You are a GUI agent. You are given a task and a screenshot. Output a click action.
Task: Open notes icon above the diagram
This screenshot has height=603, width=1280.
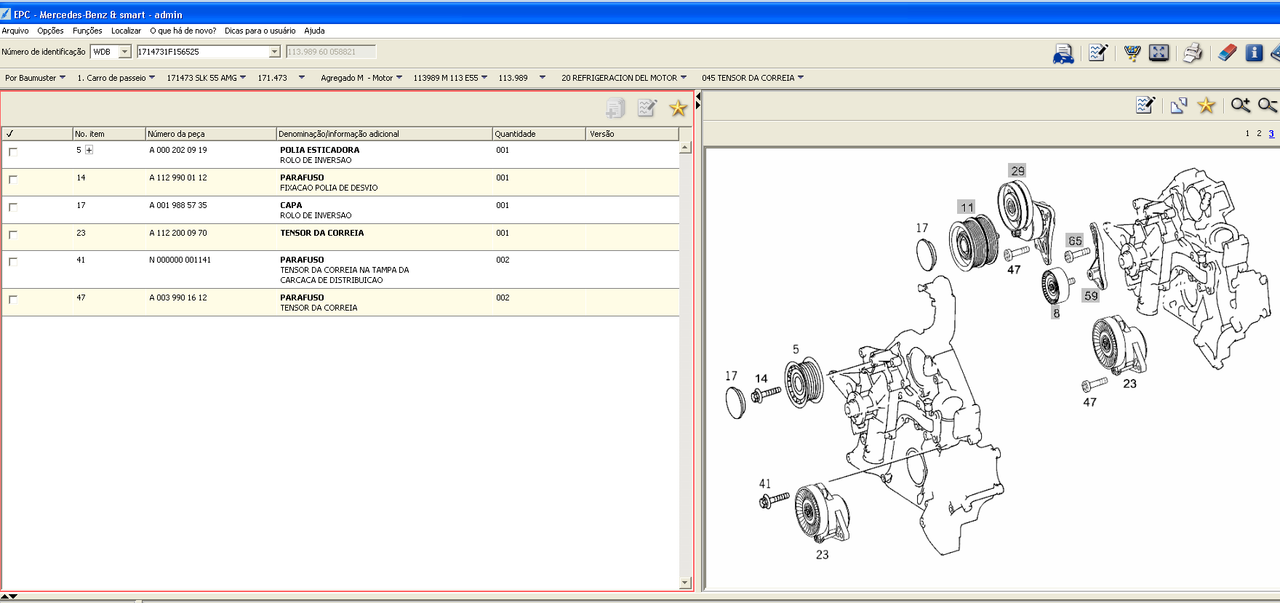(x=1146, y=105)
